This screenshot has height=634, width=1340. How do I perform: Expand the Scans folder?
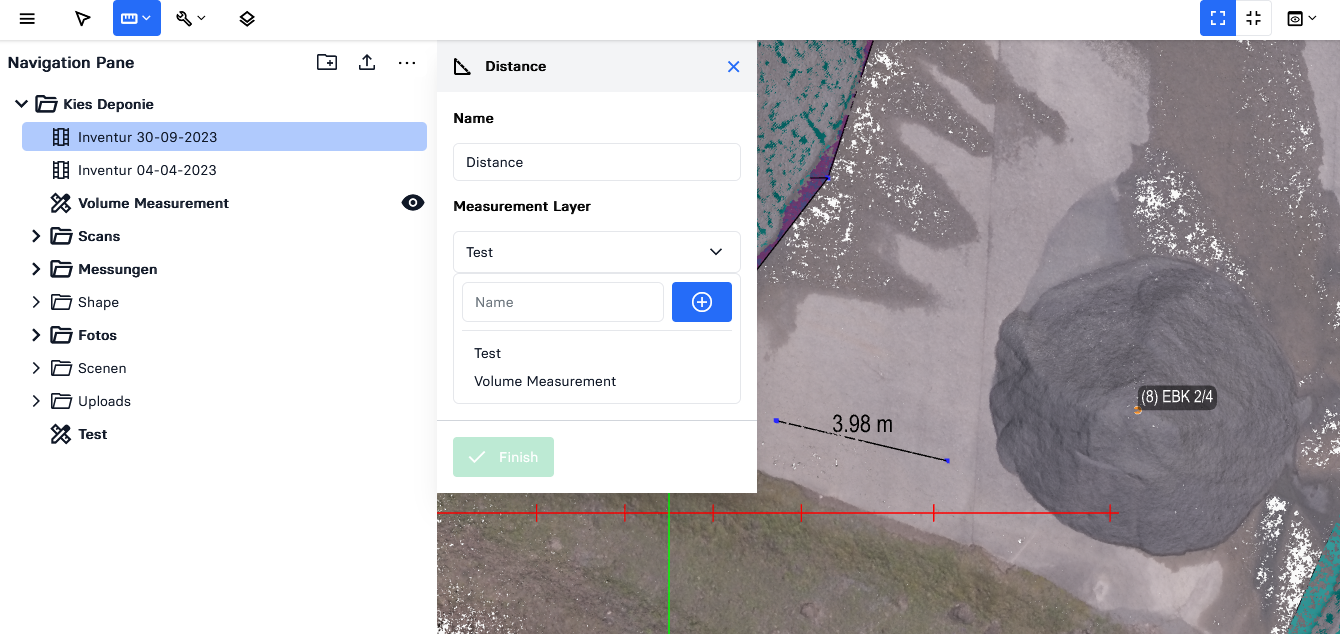coord(36,236)
